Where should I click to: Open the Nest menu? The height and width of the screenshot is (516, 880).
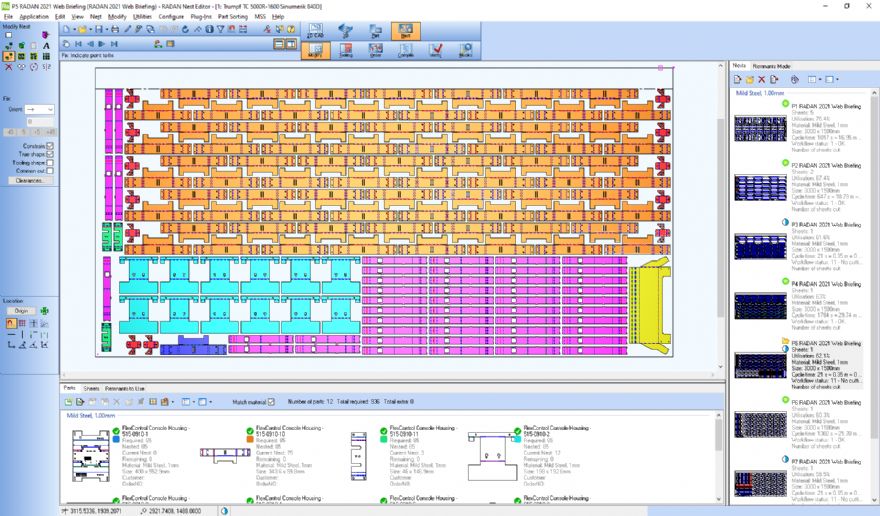(96, 17)
